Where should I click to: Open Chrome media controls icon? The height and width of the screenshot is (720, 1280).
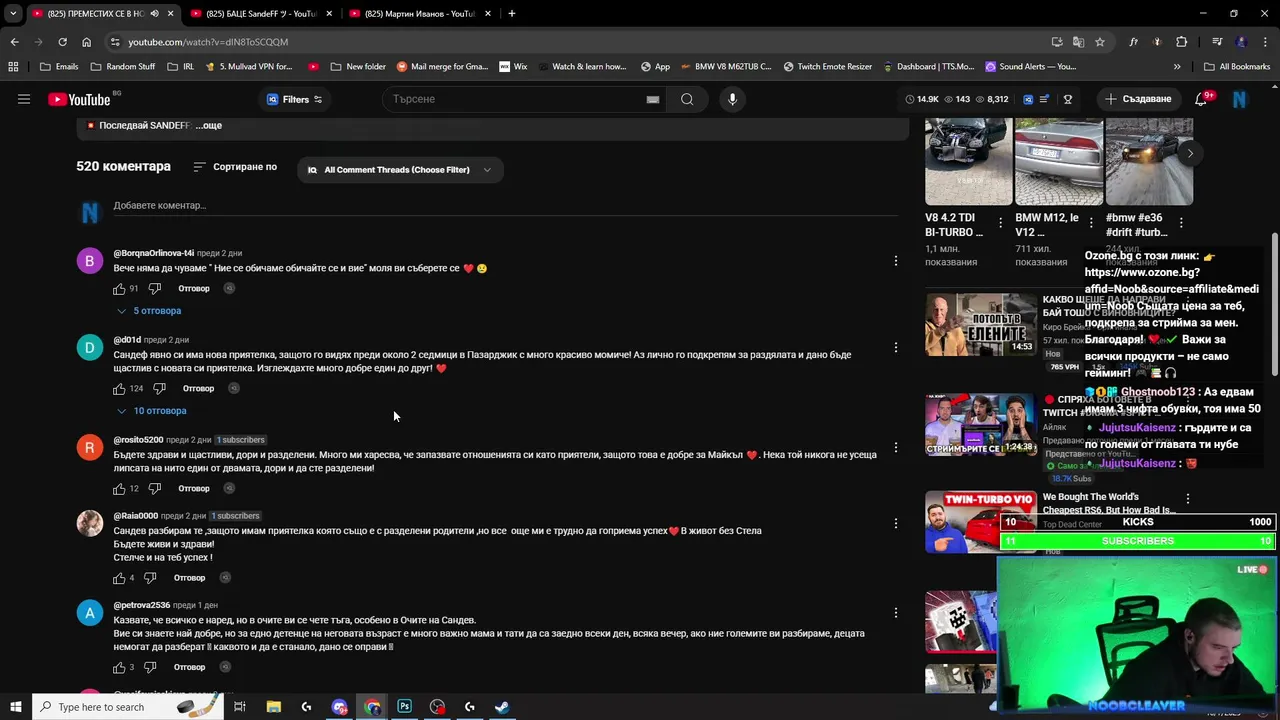(x=1217, y=42)
